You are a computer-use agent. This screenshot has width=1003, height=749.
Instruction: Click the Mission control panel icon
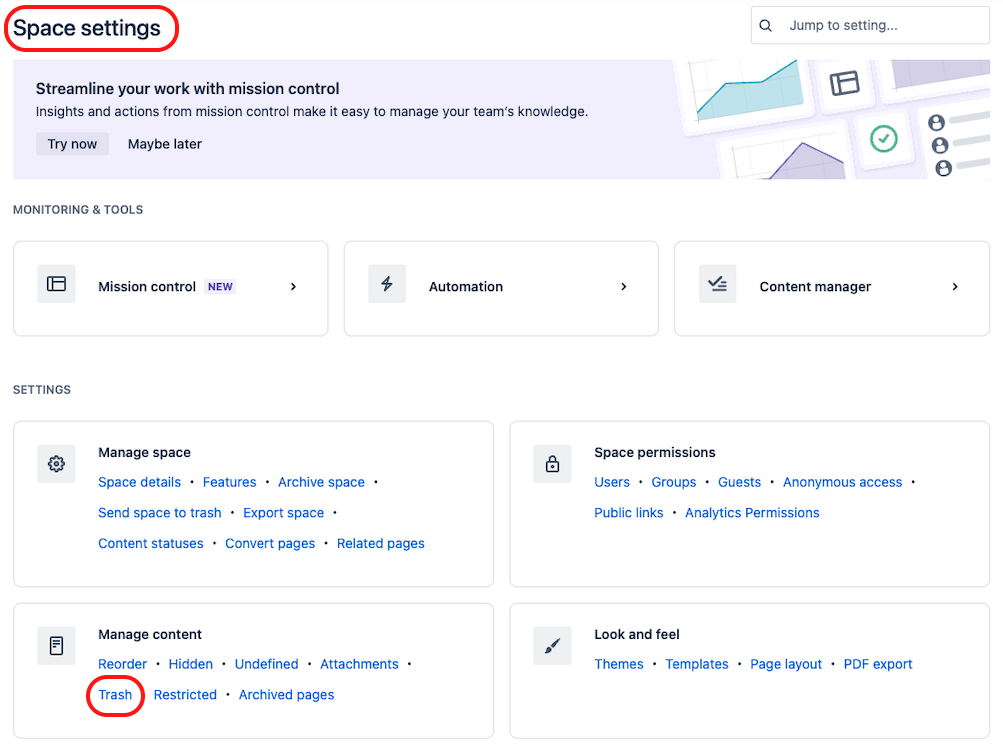coord(56,283)
